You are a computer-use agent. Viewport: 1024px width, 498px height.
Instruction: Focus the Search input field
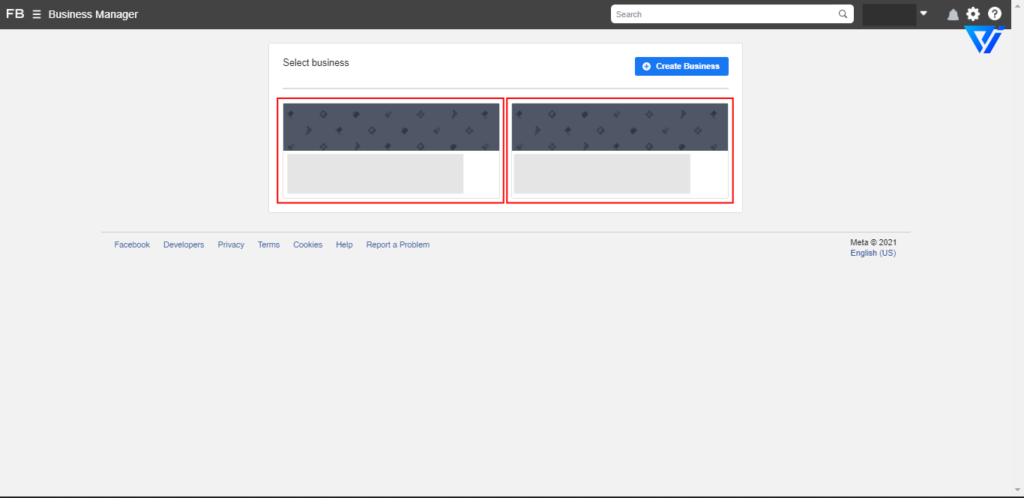pyautogui.click(x=732, y=14)
